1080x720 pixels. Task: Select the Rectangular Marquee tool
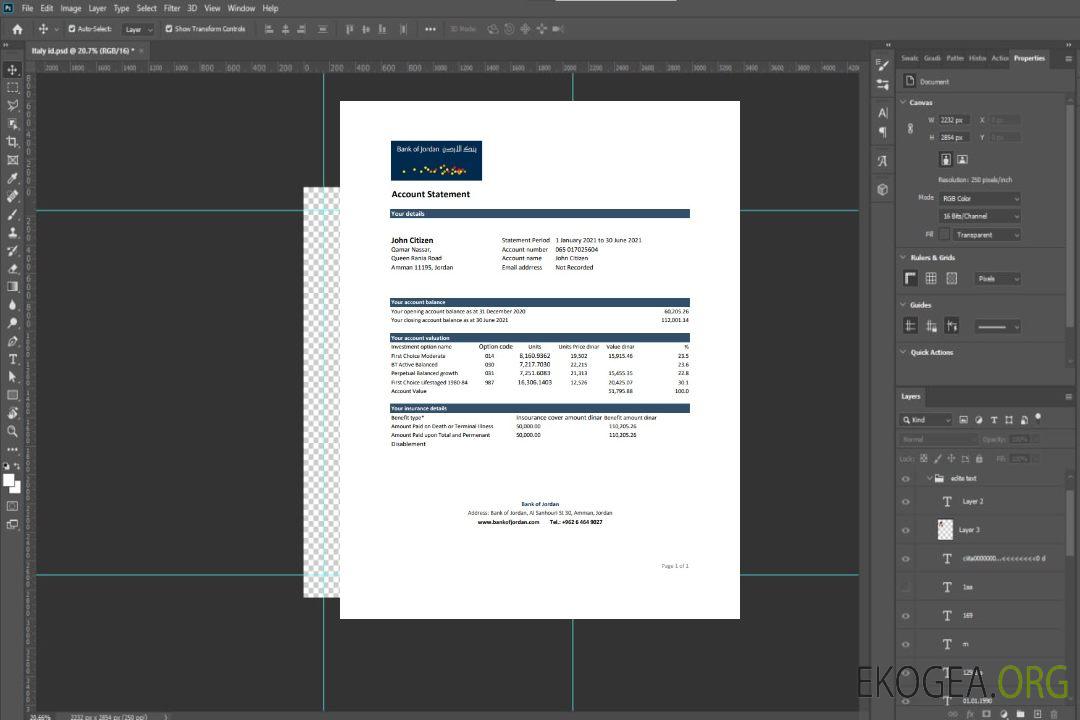(x=12, y=88)
